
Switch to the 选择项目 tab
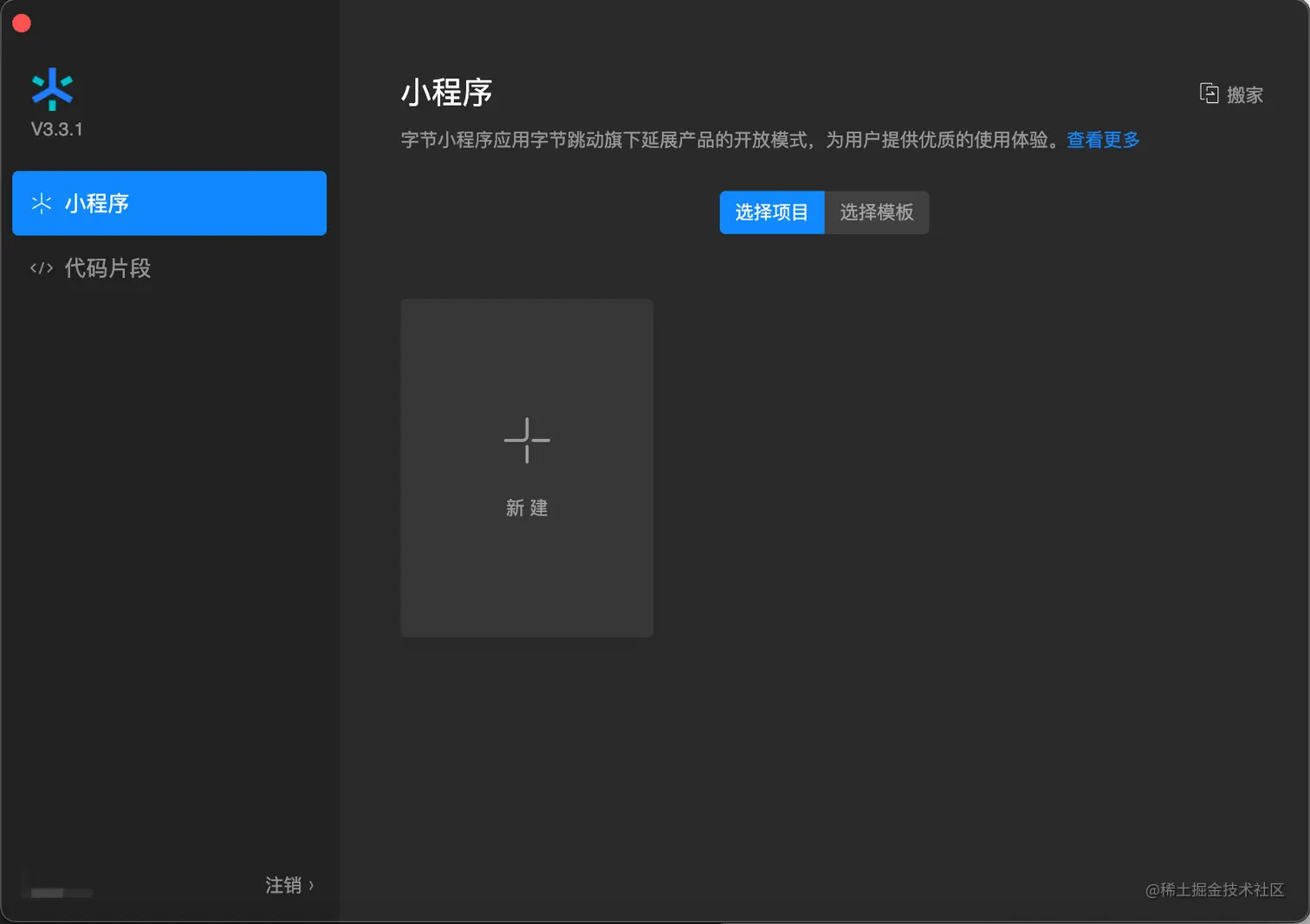(x=772, y=212)
